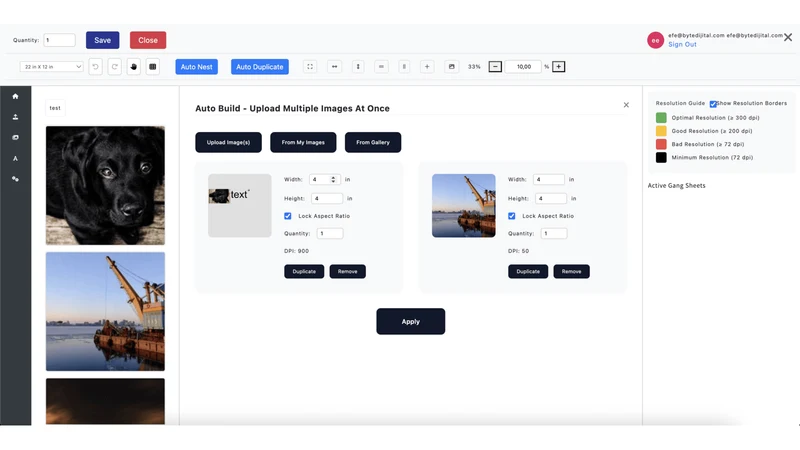
Task: Click the undo arrow icon
Action: [x=95, y=67]
